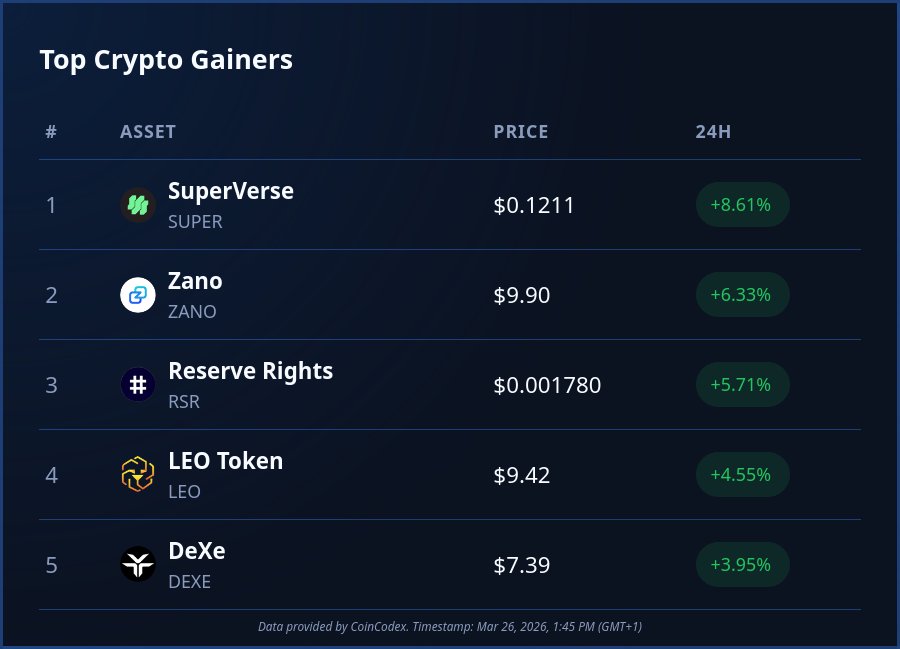Click the SuperVerse coin logo icon
The height and width of the screenshot is (649, 900).
138,205
